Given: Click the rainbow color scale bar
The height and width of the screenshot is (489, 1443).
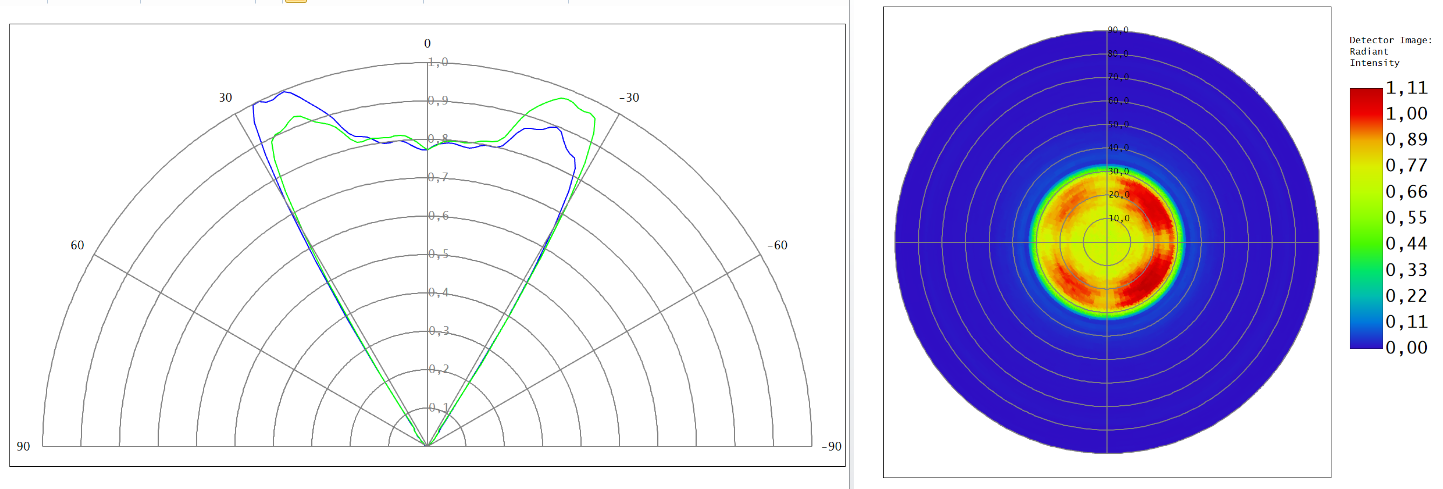Looking at the screenshot, I should pos(1365,218).
